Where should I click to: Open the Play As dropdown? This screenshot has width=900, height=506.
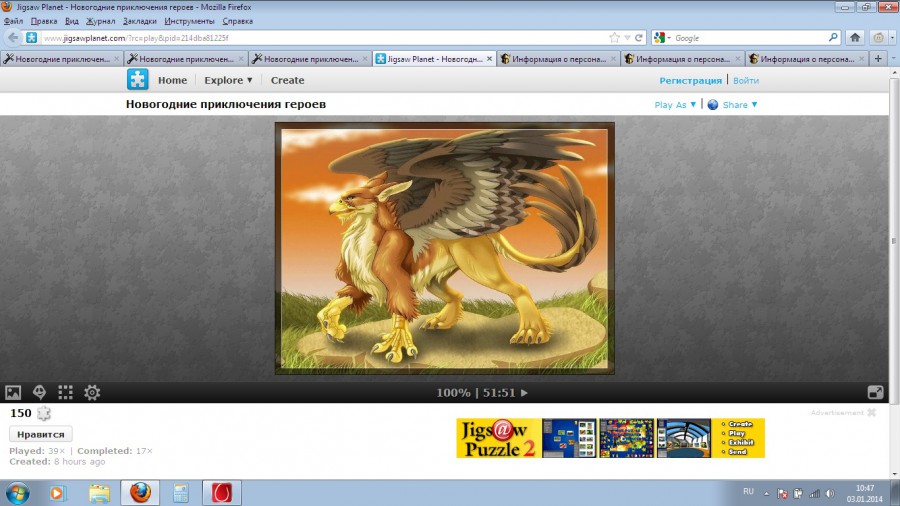click(675, 104)
